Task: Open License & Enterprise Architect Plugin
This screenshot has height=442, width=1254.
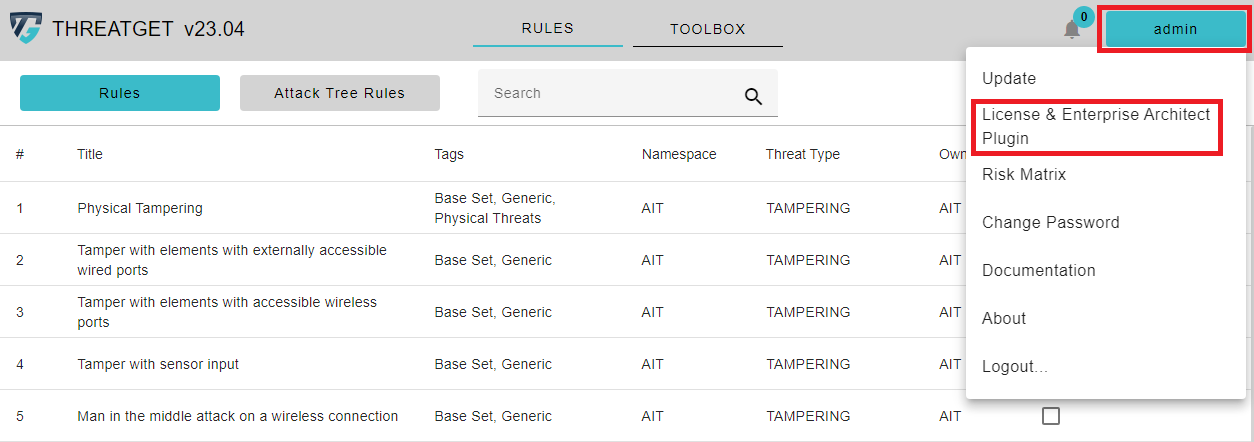Action: [1095, 126]
